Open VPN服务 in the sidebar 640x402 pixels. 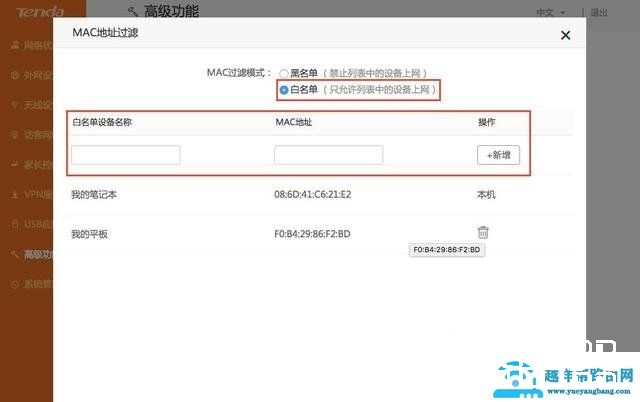(32, 195)
